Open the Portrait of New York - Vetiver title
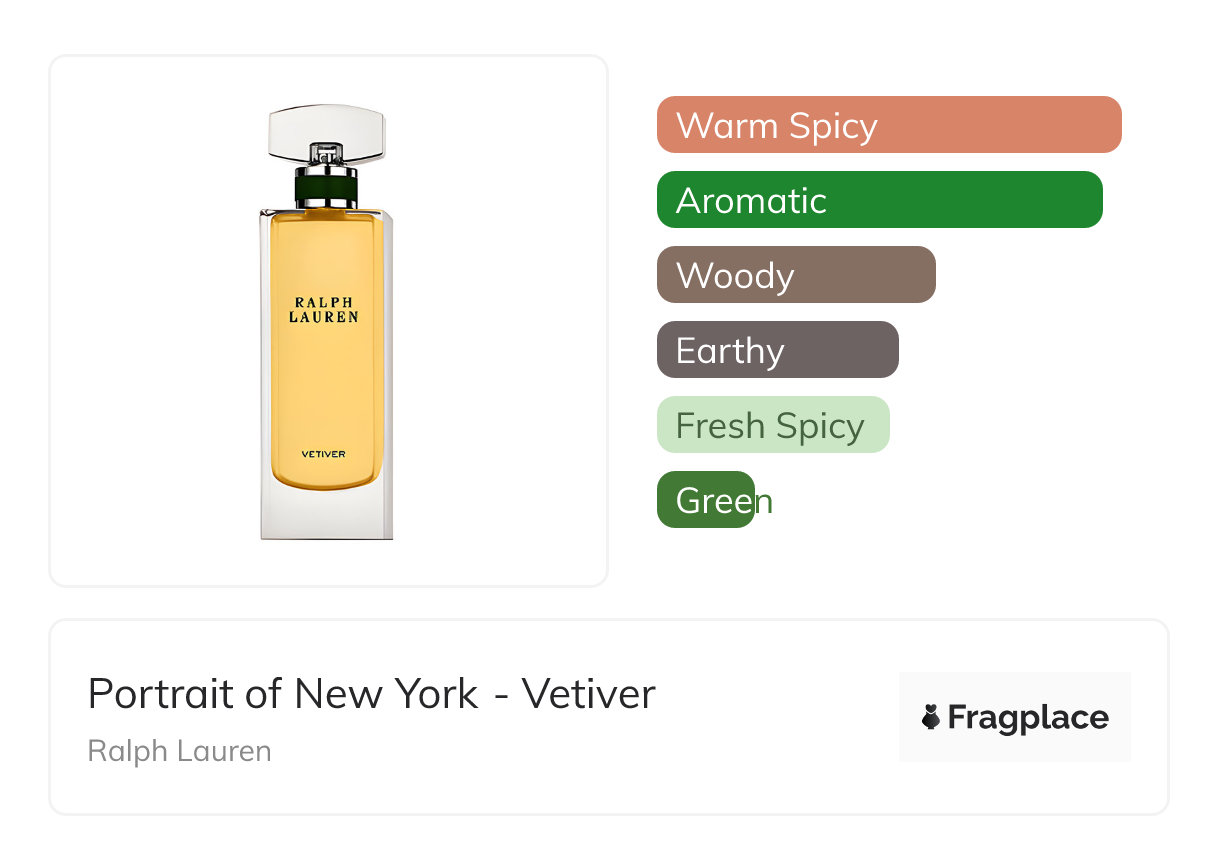The height and width of the screenshot is (864, 1218). point(371,694)
